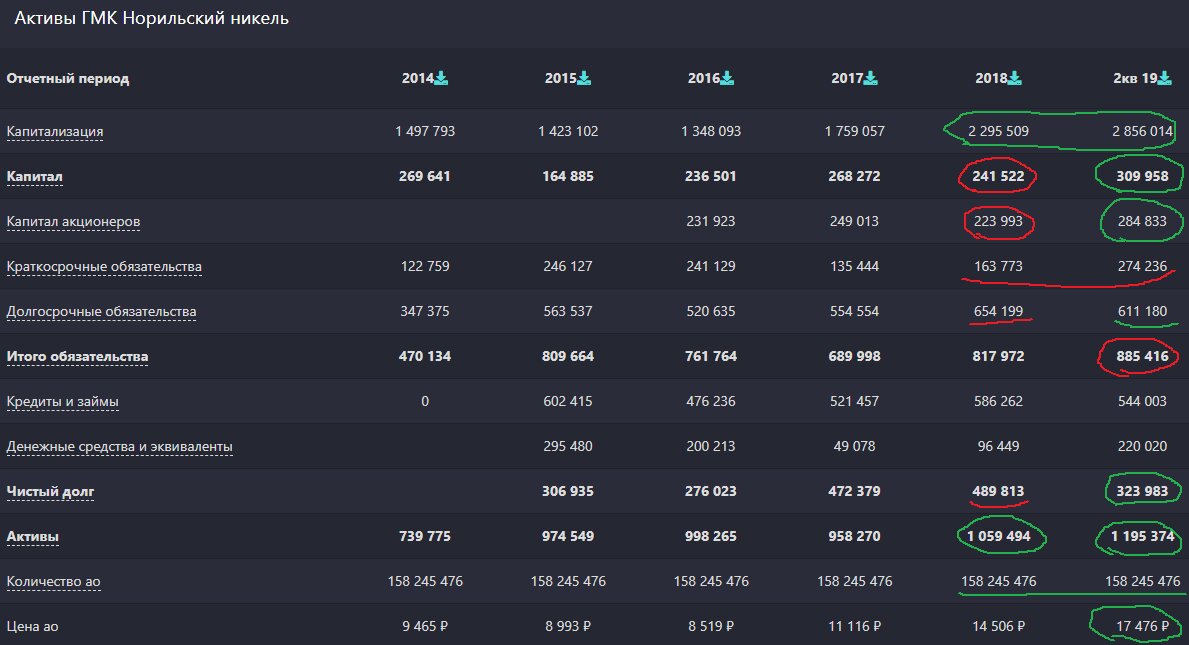Viewport: 1189px width, 645px height.
Task: Click the share price 9 465 ₽
Action: pyautogui.click(x=425, y=626)
